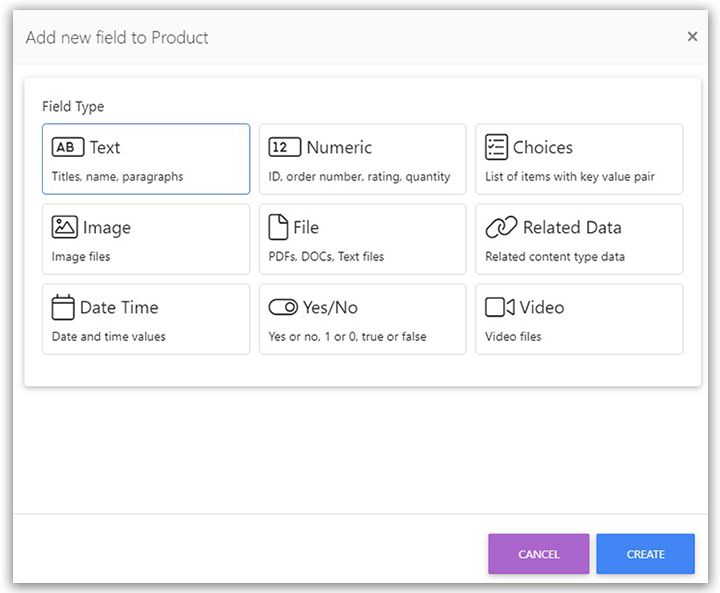Viewport: 720px width, 593px height.
Task: Click the Date Time calendar icon
Action: pos(63,307)
